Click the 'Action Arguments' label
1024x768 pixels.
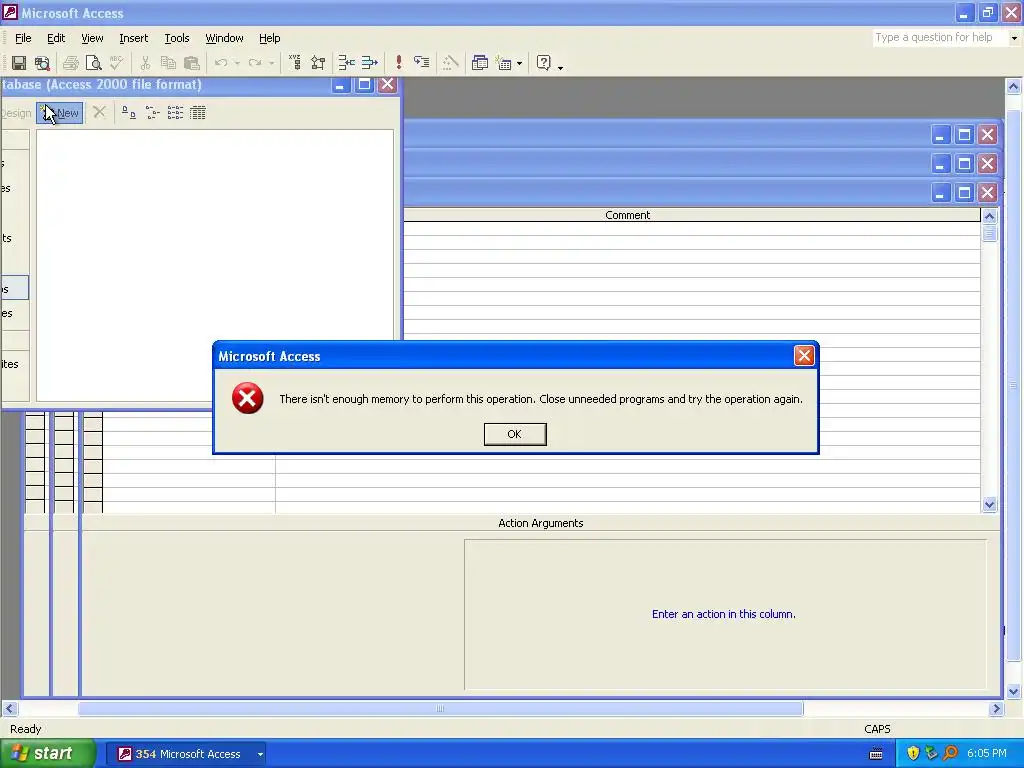click(x=540, y=523)
